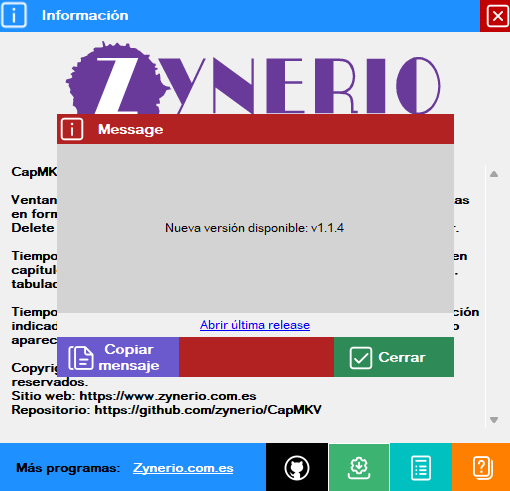The image size is (510, 491).
Task: Open the teal changelog list icon
Action: click(x=421, y=467)
